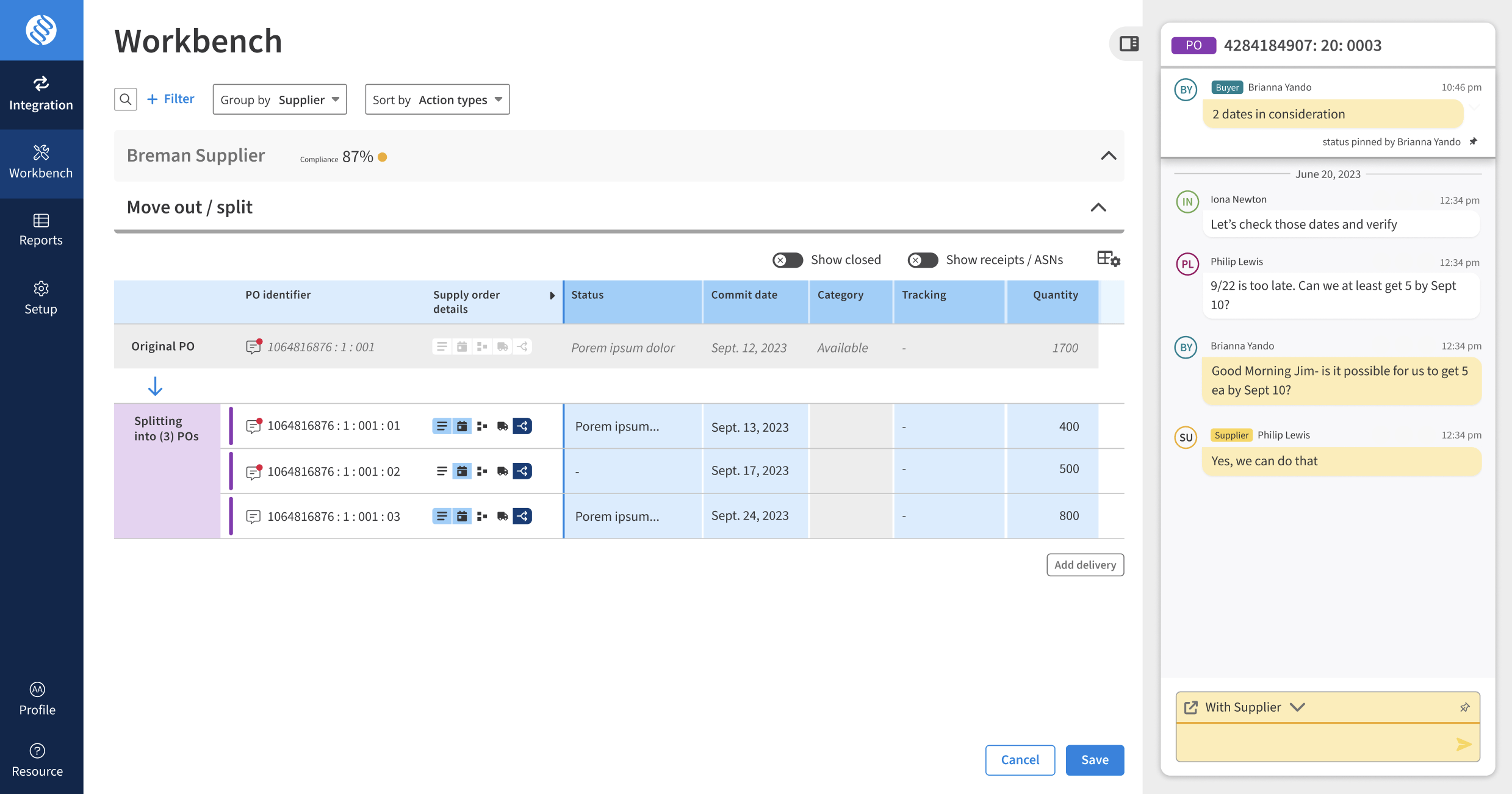Click calendar icon in 001:03 row

pos(462,516)
